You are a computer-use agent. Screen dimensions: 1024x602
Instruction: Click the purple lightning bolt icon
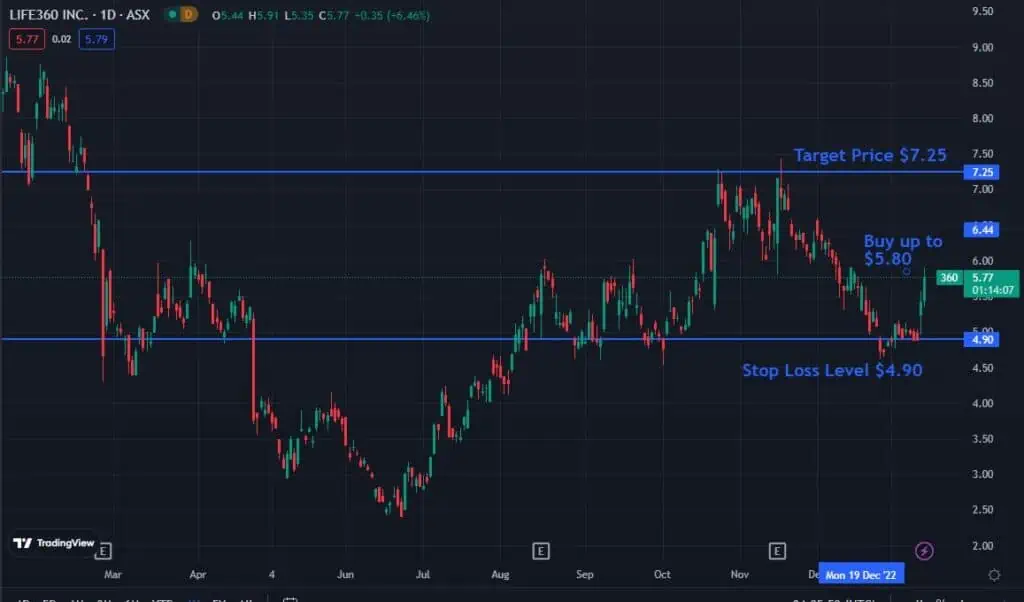[925, 550]
